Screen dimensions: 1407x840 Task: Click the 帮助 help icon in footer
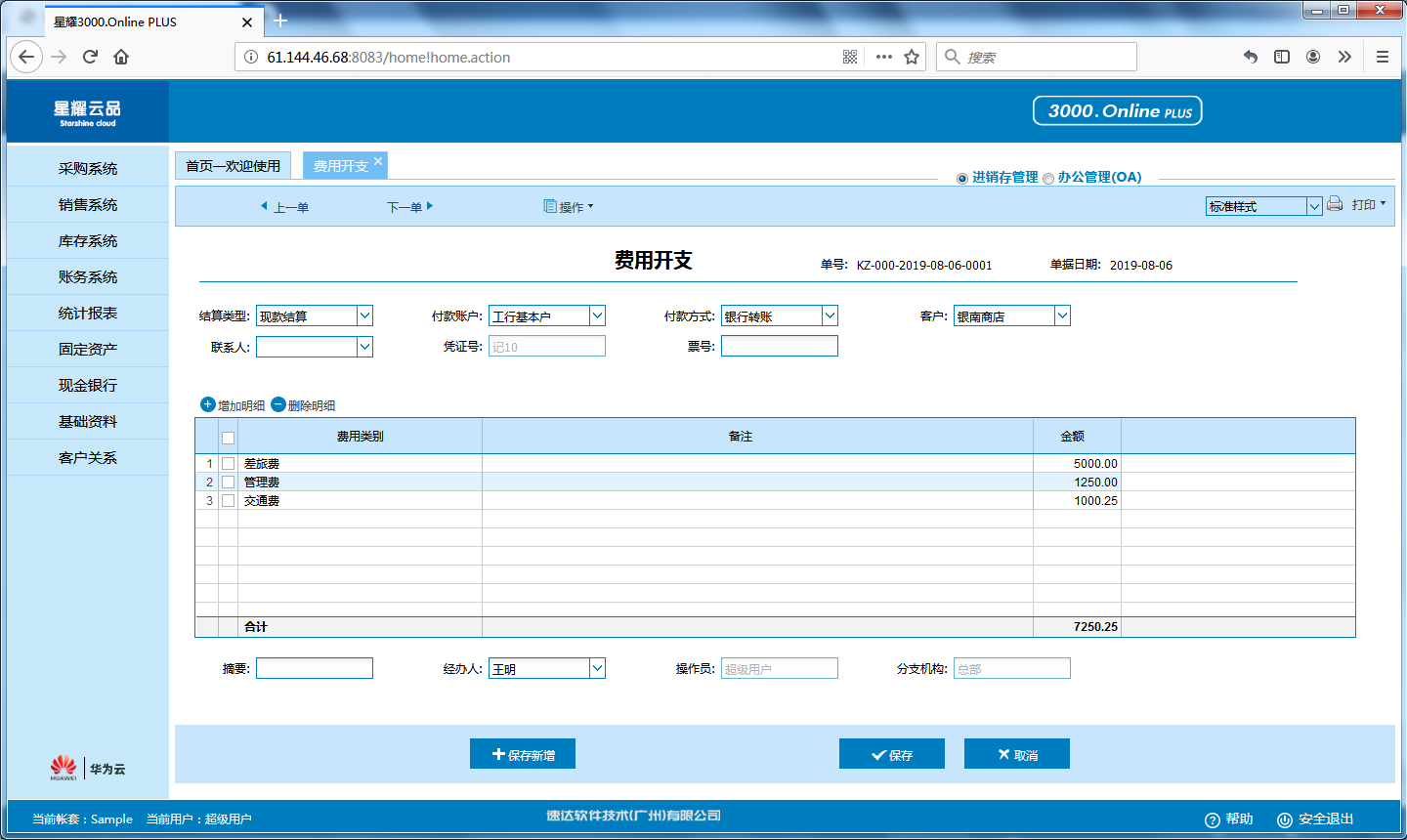click(x=1213, y=819)
